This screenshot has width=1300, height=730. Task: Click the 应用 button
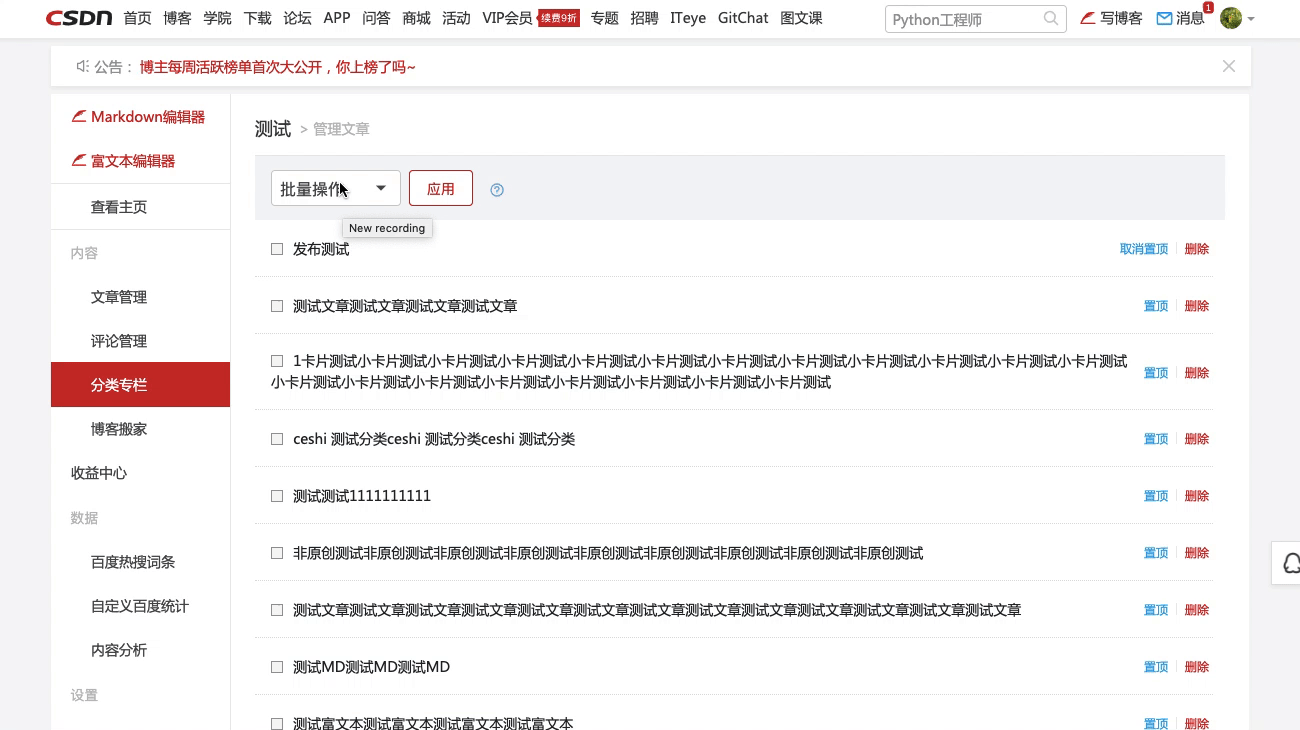[x=441, y=188]
